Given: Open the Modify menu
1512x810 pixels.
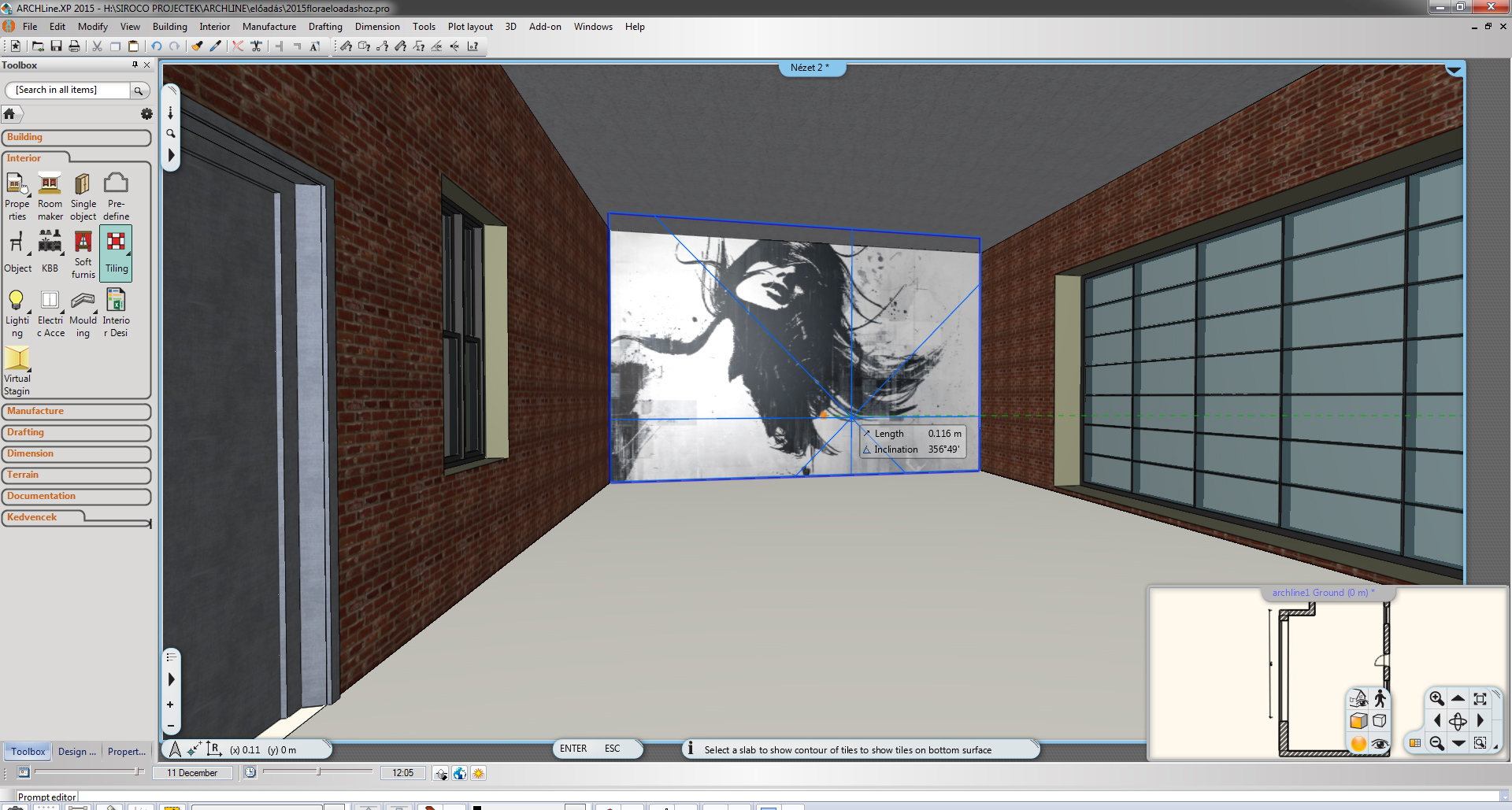Looking at the screenshot, I should (x=93, y=27).
